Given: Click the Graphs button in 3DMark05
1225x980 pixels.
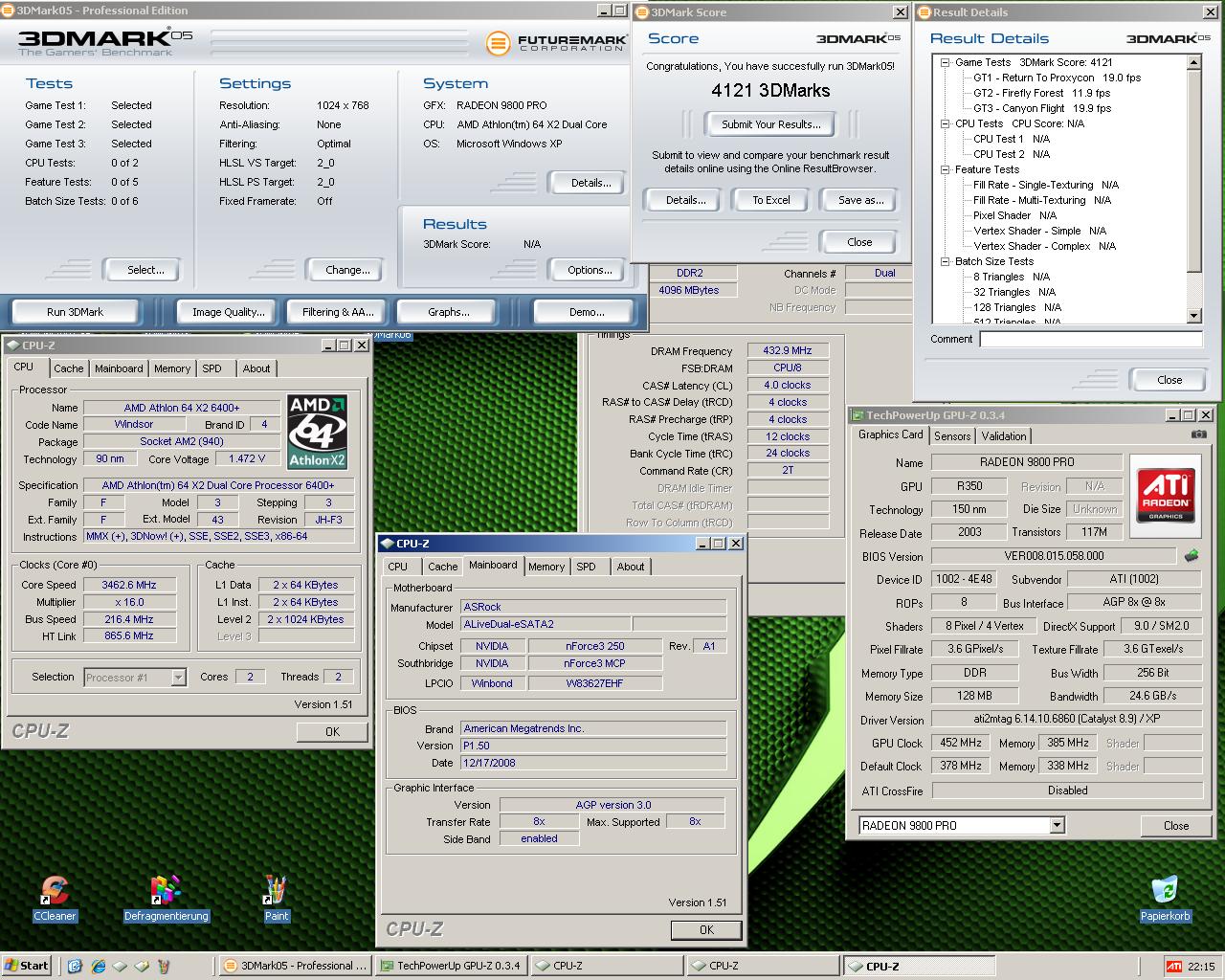Looking at the screenshot, I should [449, 312].
